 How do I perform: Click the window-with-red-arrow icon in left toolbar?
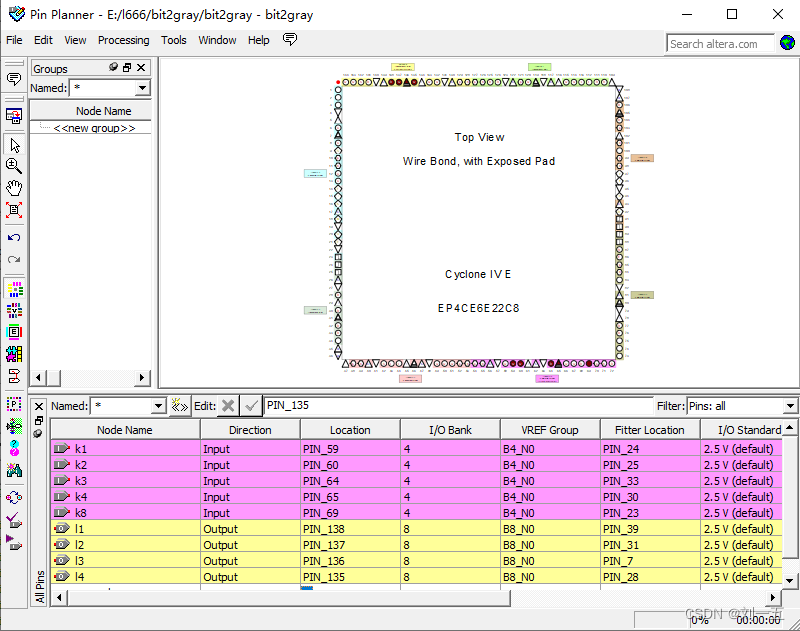click(14, 116)
